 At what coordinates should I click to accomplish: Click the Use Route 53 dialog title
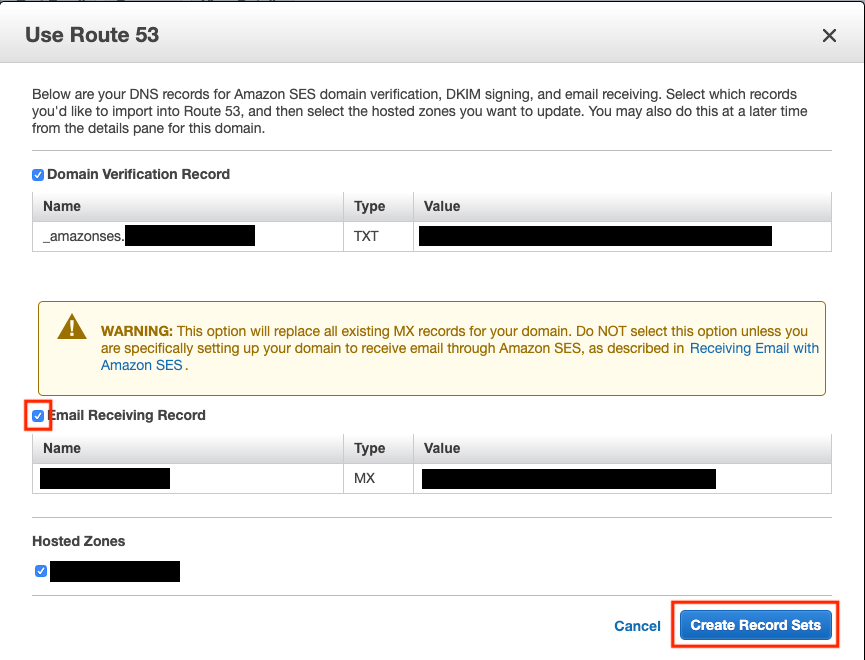91,34
